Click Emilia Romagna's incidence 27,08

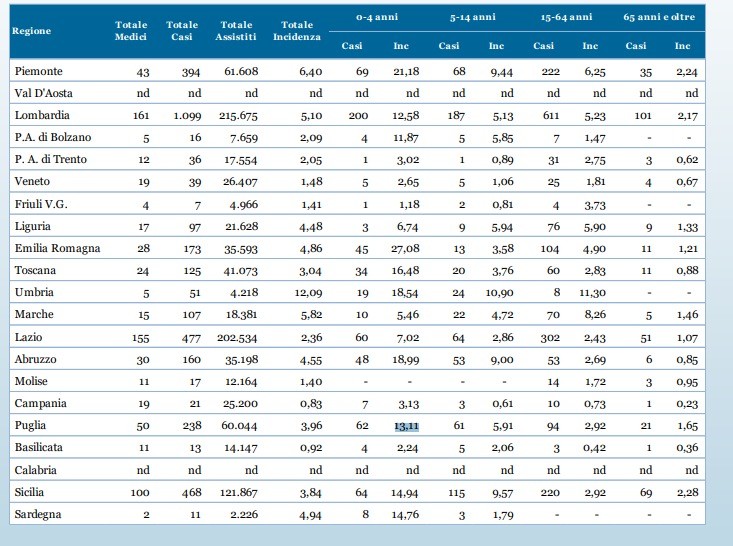405,249
